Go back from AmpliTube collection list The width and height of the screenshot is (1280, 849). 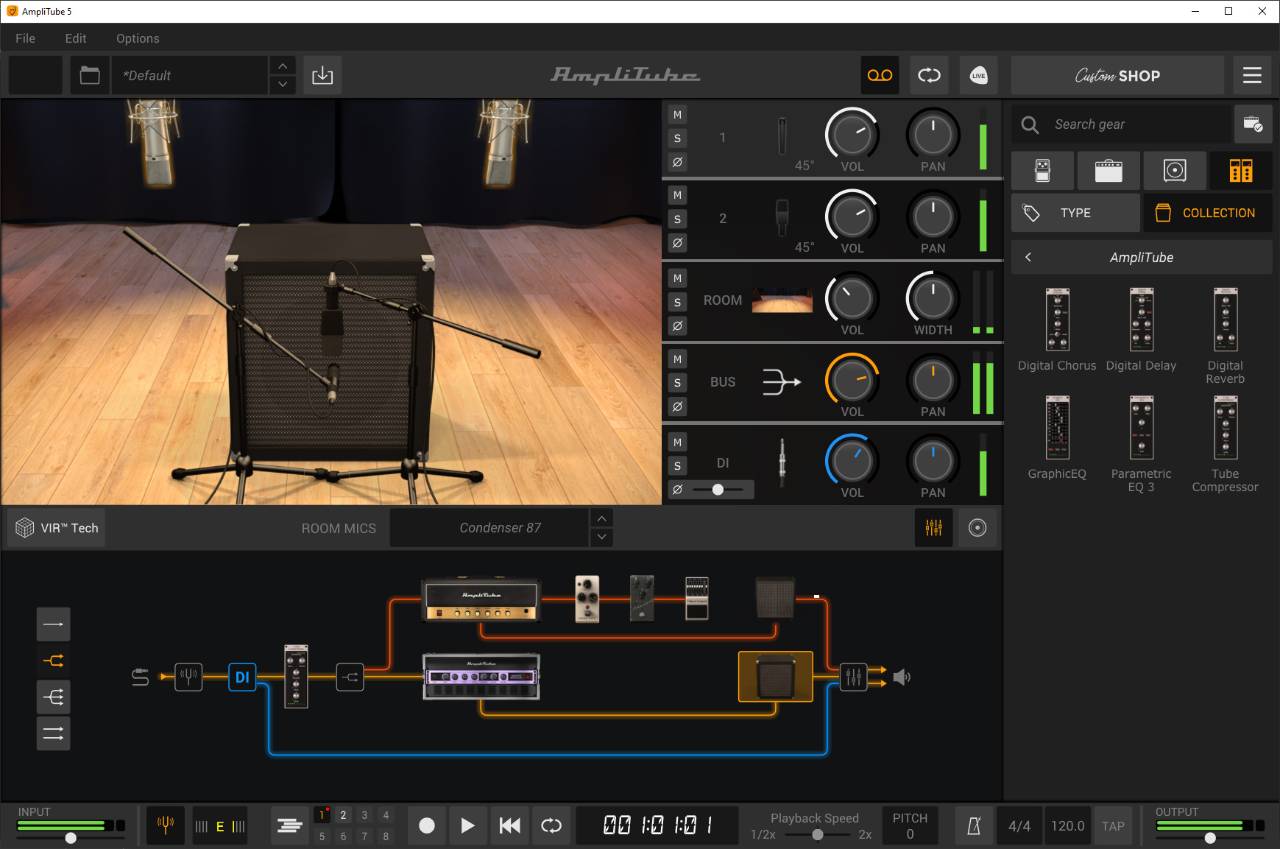[1028, 257]
